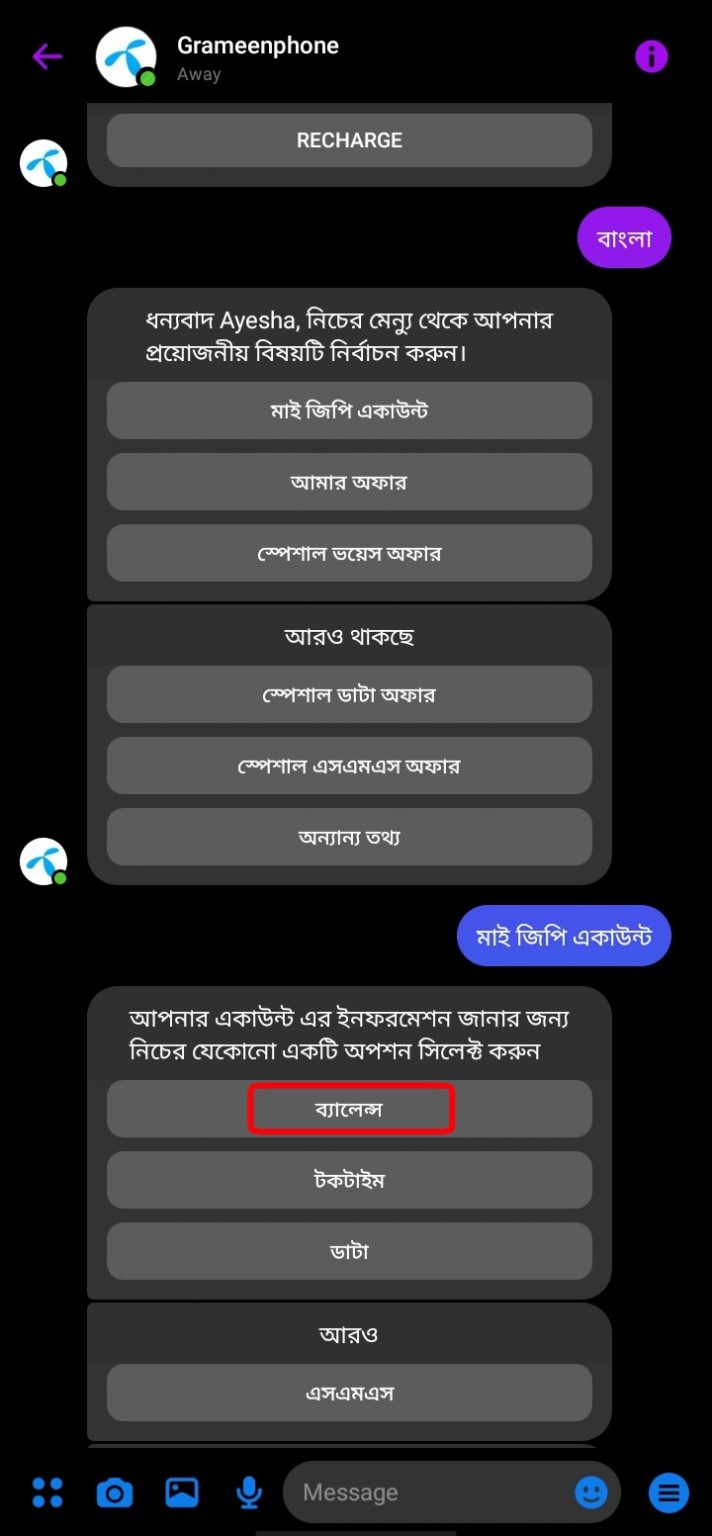Tap the microphone voice message icon

[249, 1493]
